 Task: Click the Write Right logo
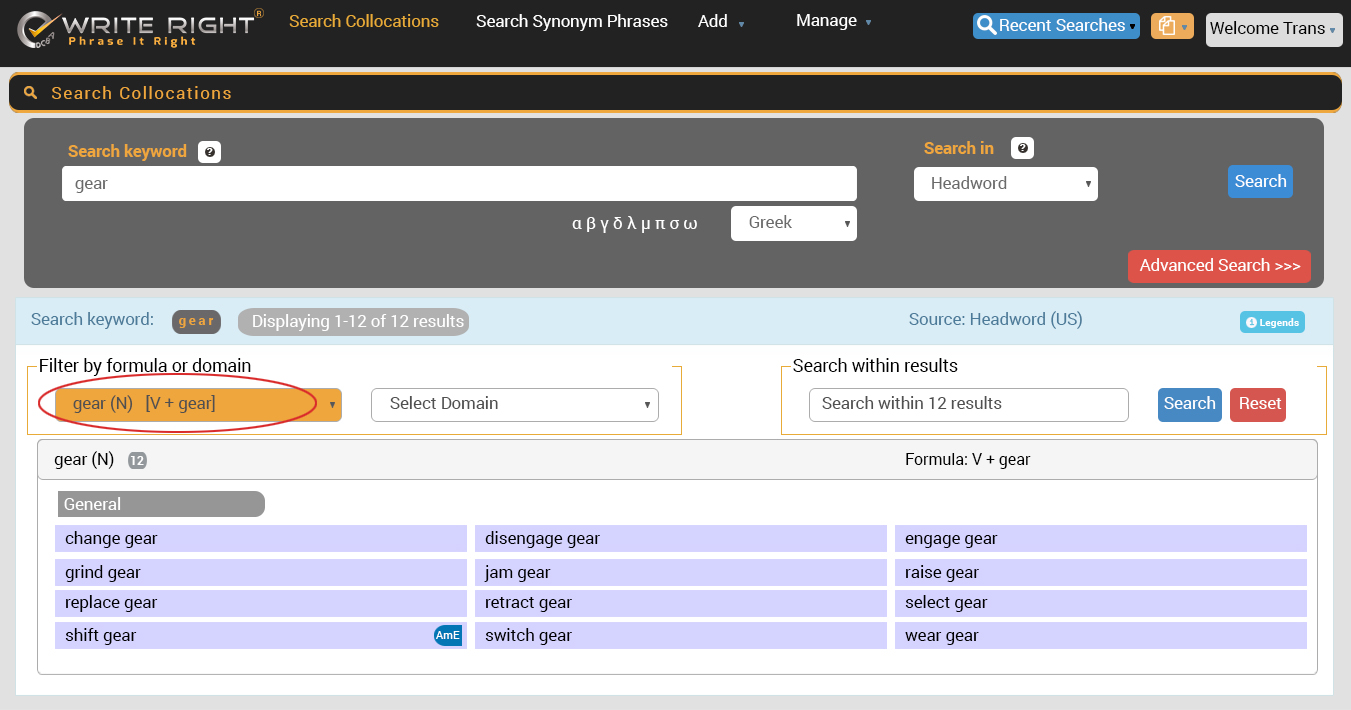coord(140,29)
